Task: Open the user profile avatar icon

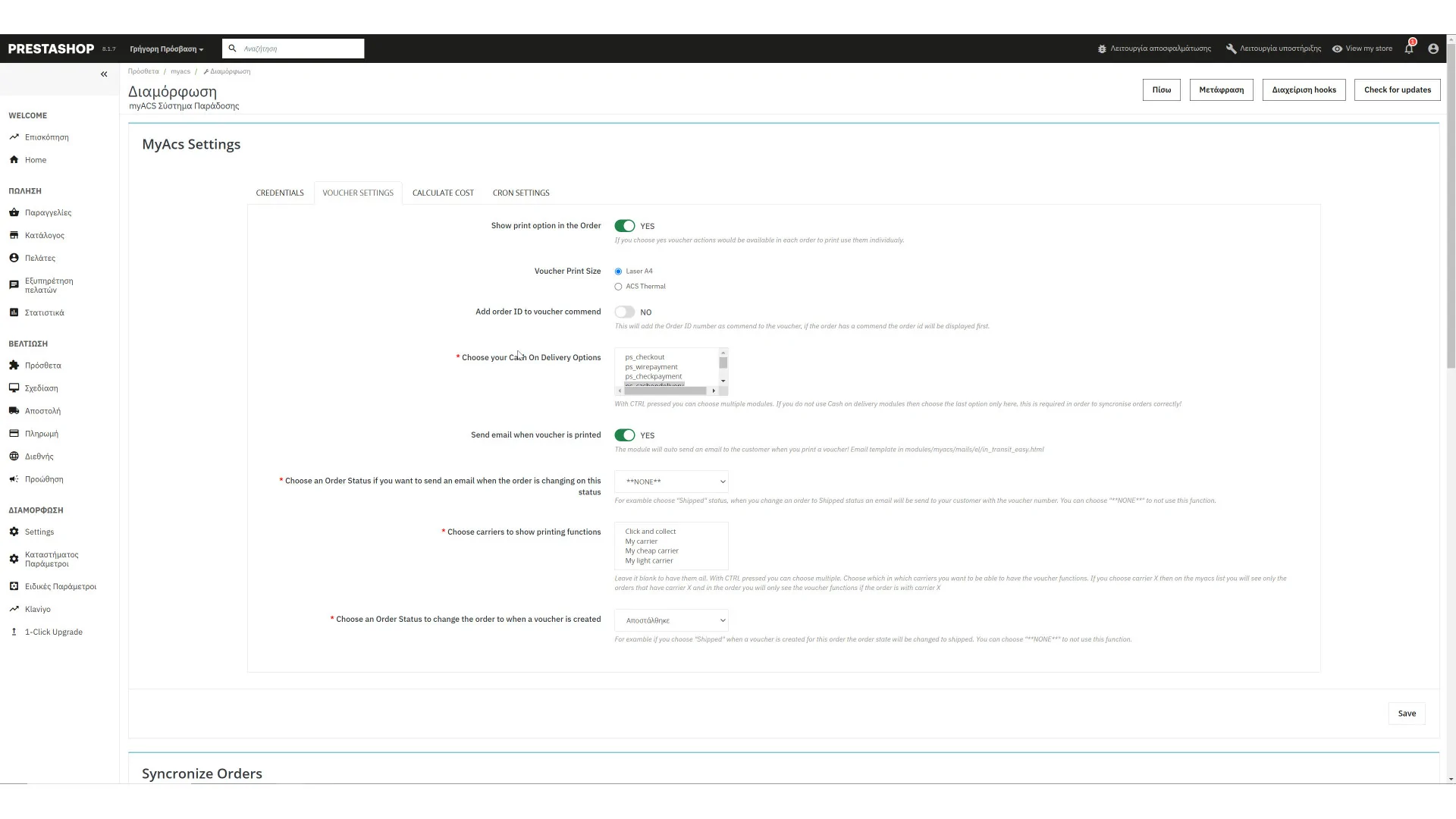Action: (x=1432, y=49)
